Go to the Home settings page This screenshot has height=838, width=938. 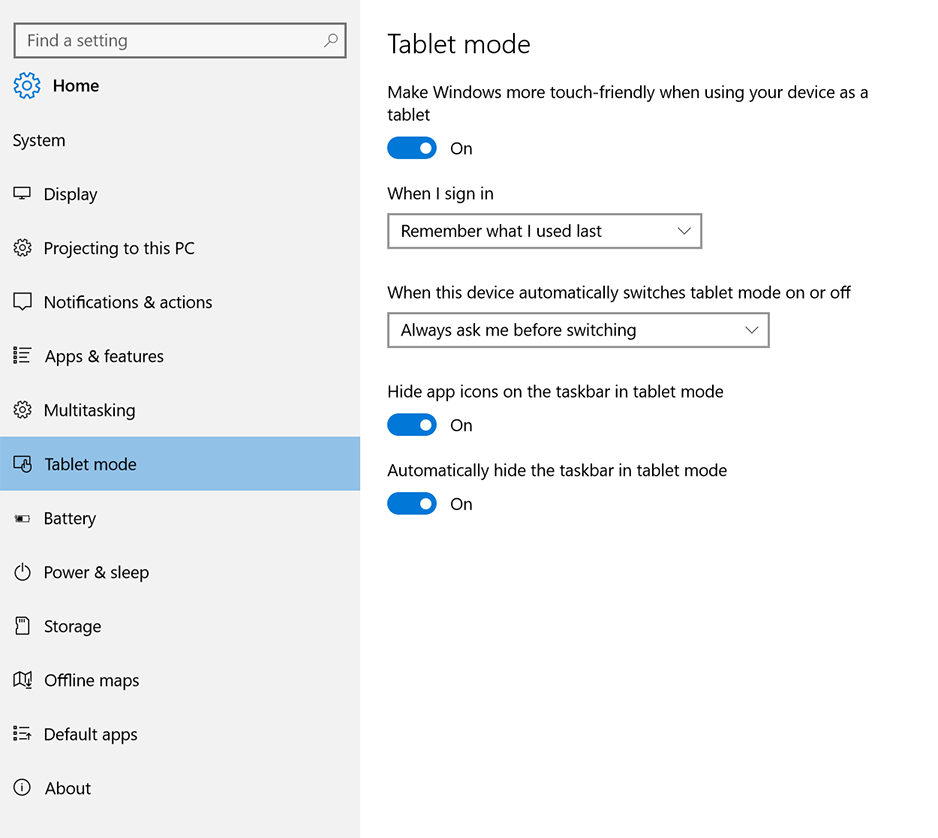pyautogui.click(x=75, y=86)
